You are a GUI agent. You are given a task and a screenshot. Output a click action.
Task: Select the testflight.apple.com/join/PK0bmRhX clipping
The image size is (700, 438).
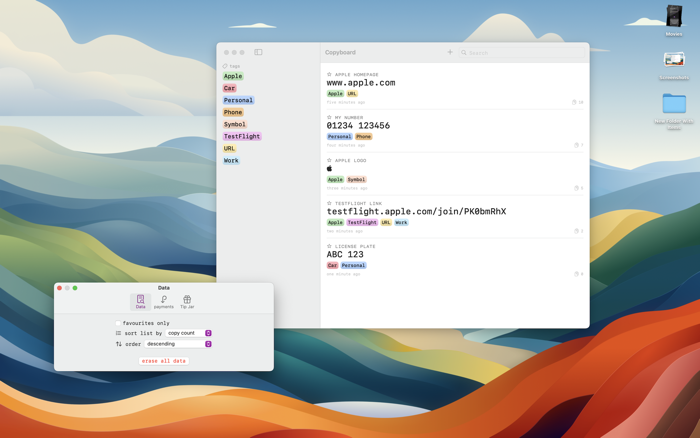pos(417,212)
